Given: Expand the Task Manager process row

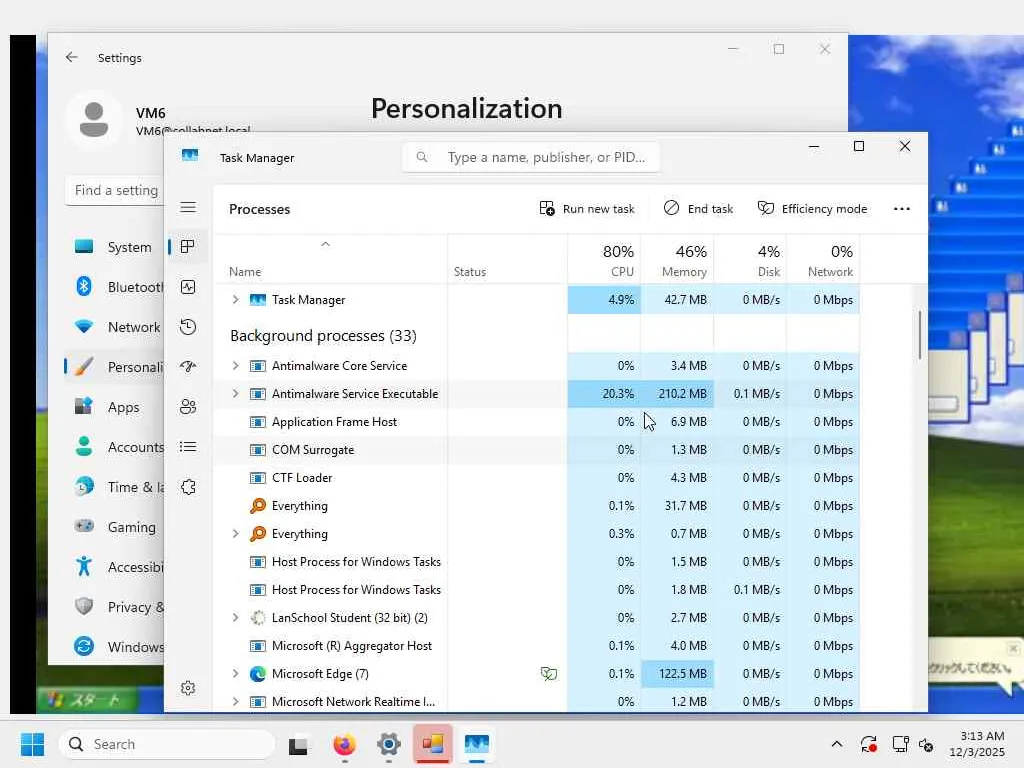Looking at the screenshot, I should 235,300.
